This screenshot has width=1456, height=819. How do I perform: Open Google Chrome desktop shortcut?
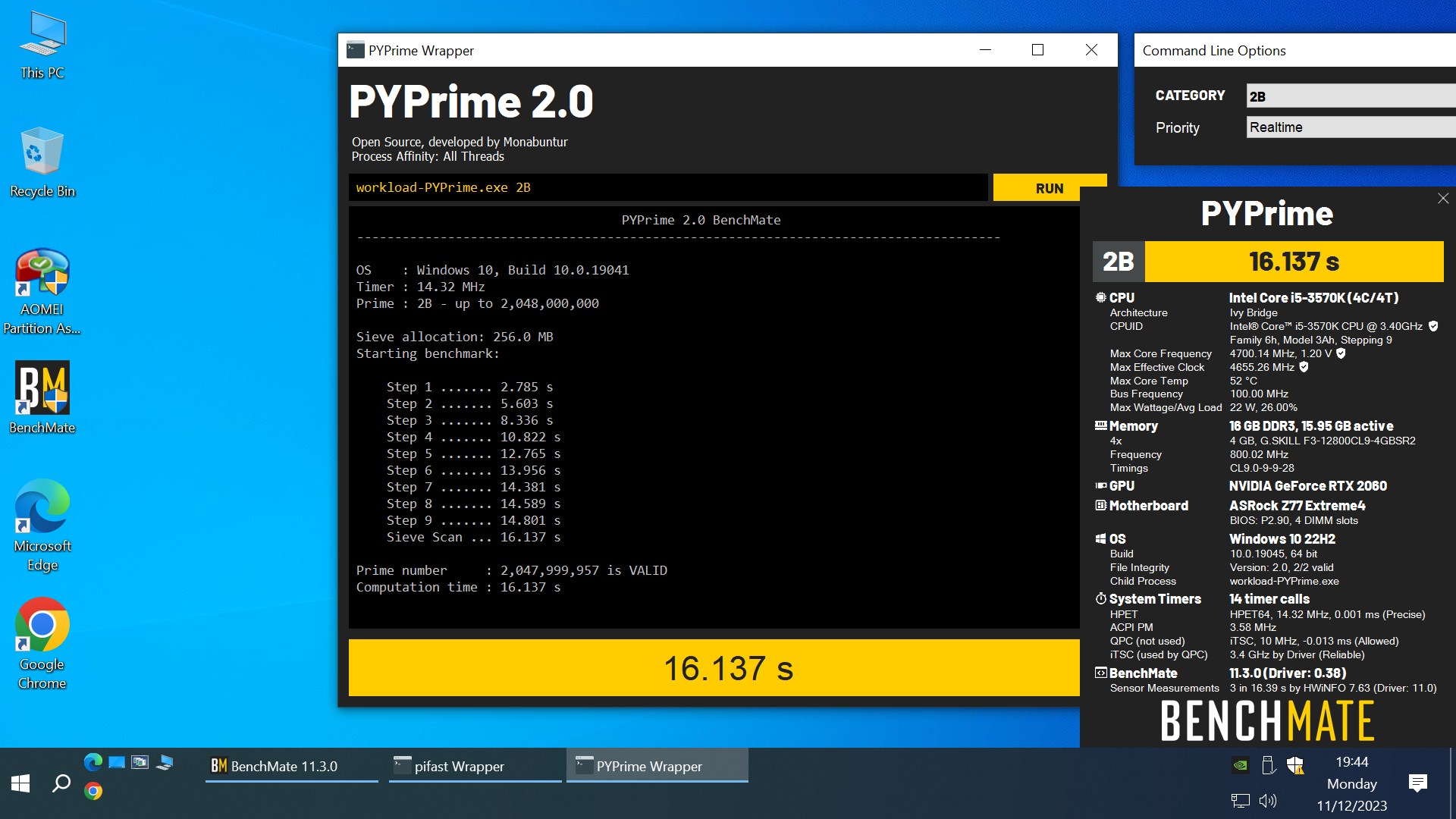coord(42,643)
